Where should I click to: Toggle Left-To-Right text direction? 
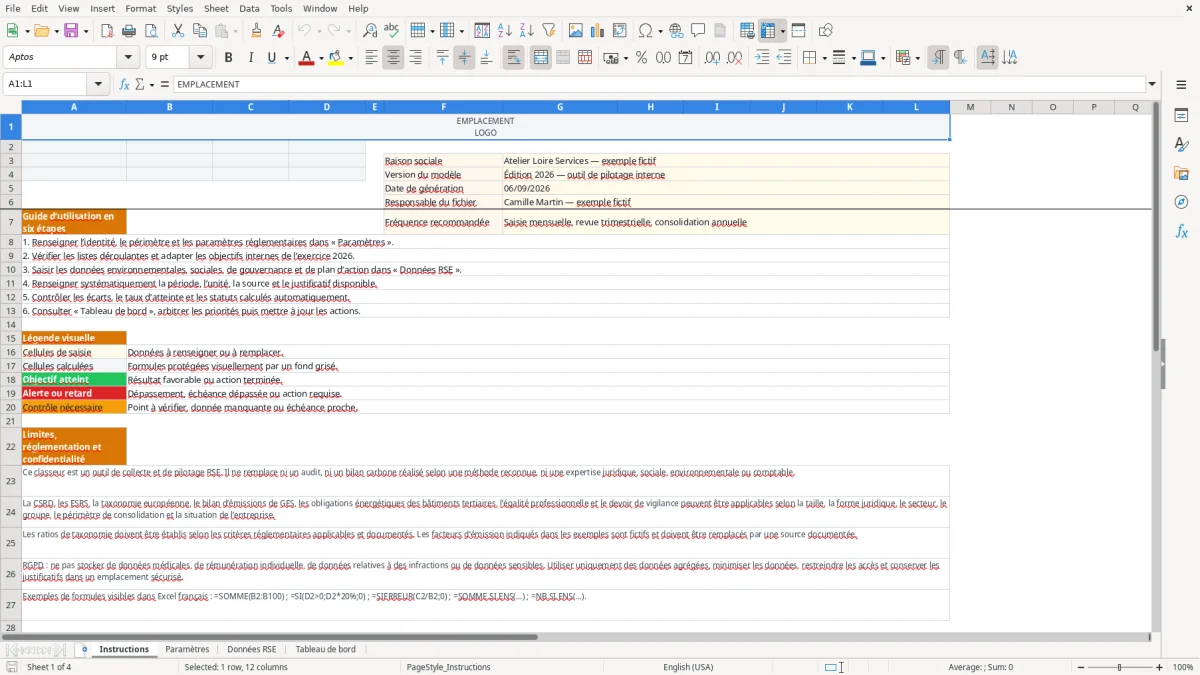[938, 58]
